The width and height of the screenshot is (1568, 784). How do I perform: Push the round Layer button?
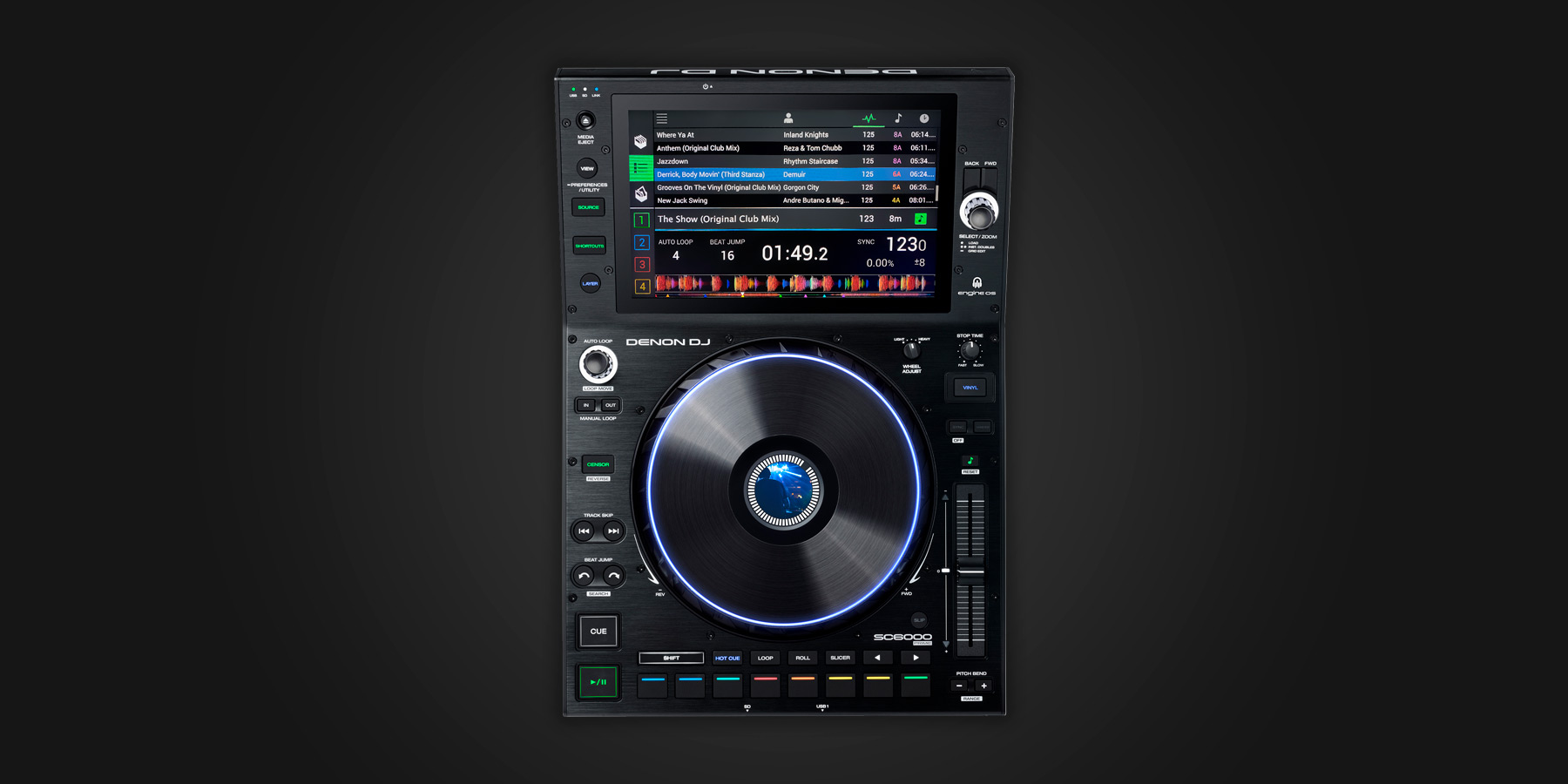point(591,283)
